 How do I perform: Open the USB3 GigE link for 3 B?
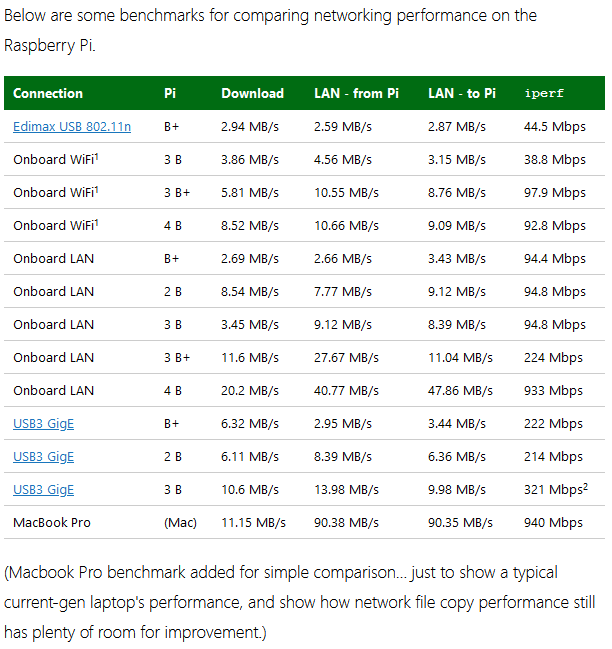[x=43, y=490]
